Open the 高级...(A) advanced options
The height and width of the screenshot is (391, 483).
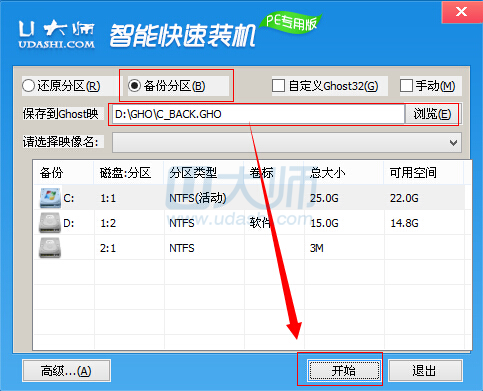(x=66, y=371)
